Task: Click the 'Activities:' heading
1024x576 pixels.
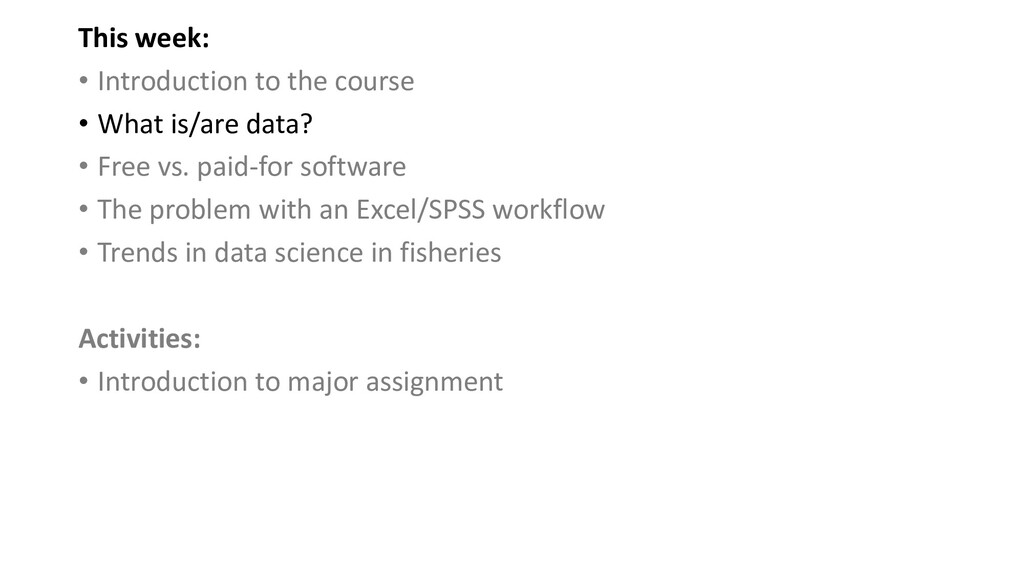Action: click(139, 338)
